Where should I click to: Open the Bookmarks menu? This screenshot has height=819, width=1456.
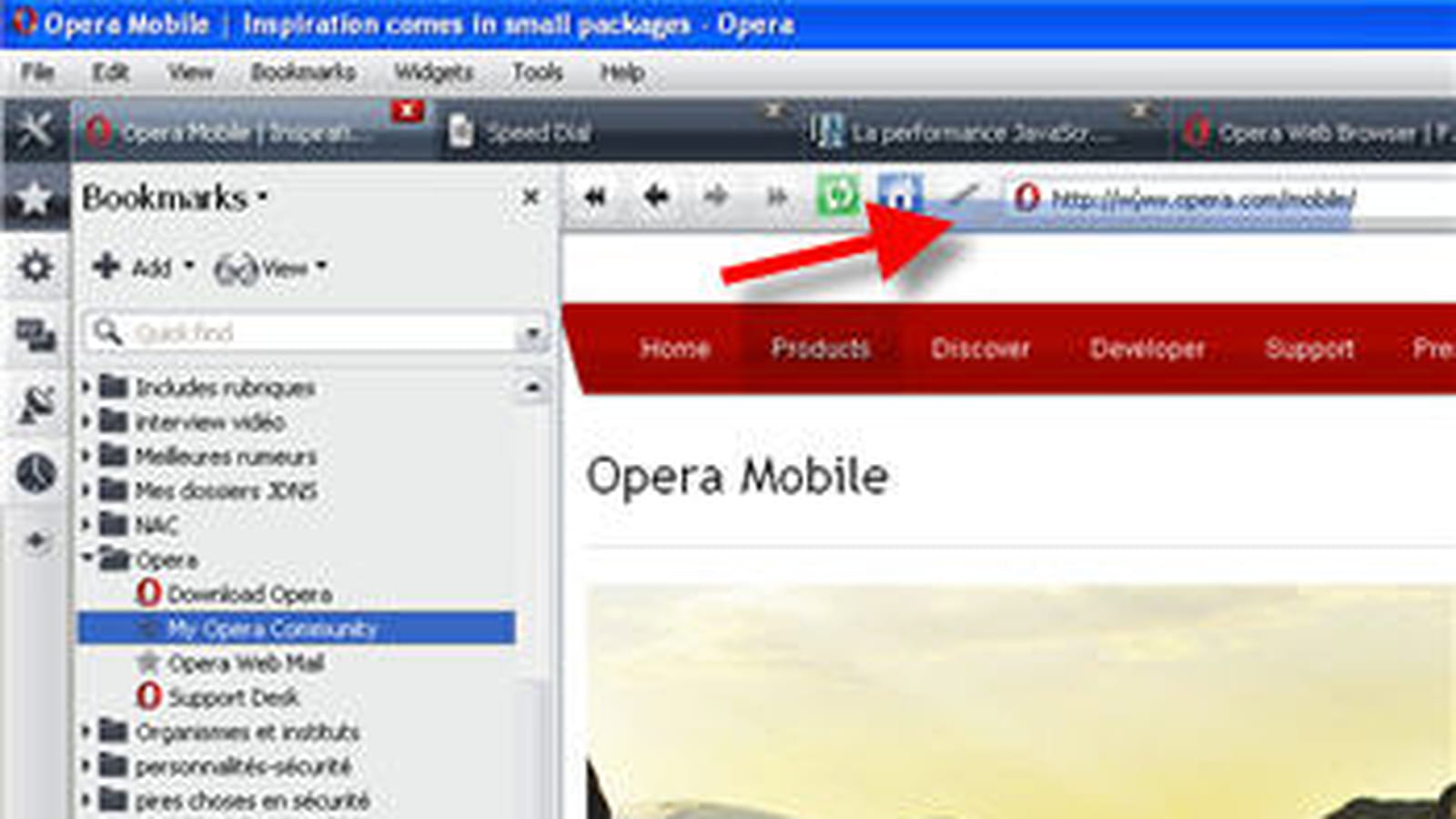pos(303,72)
